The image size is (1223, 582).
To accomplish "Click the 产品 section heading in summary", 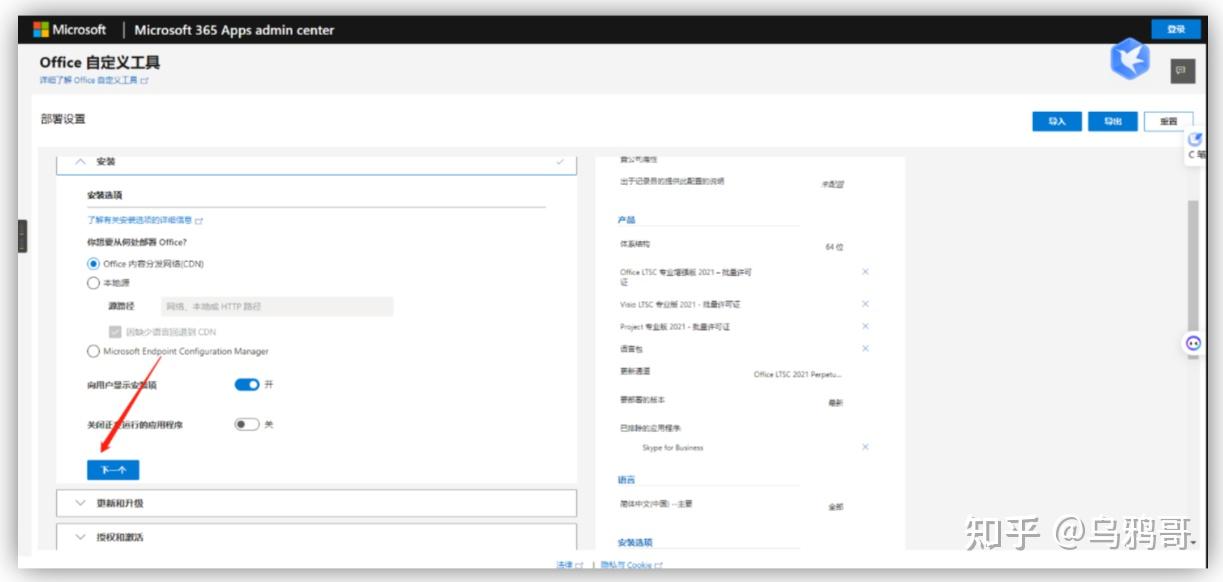I will pyautogui.click(x=627, y=220).
